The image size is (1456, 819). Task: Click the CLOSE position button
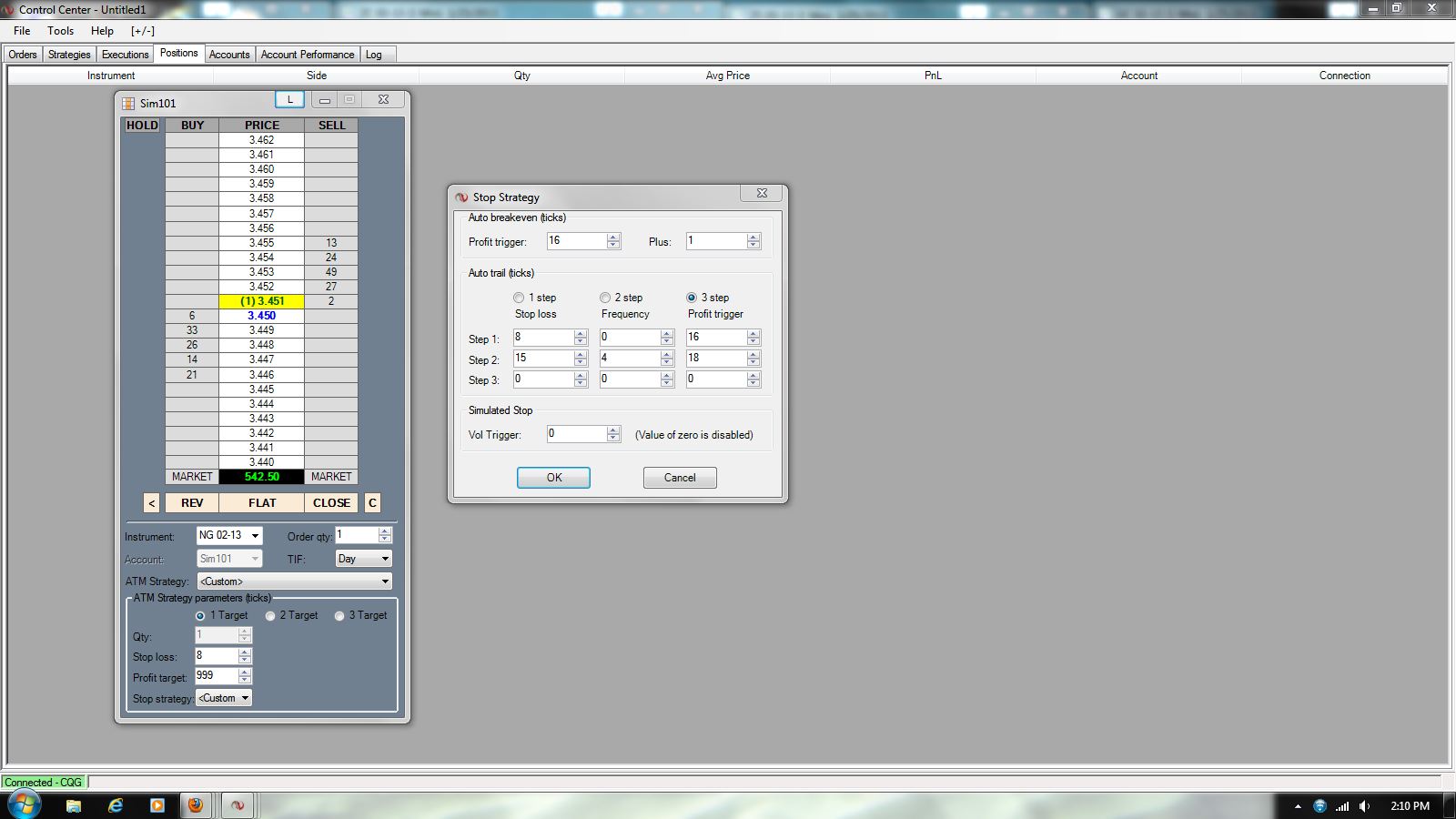pos(331,503)
